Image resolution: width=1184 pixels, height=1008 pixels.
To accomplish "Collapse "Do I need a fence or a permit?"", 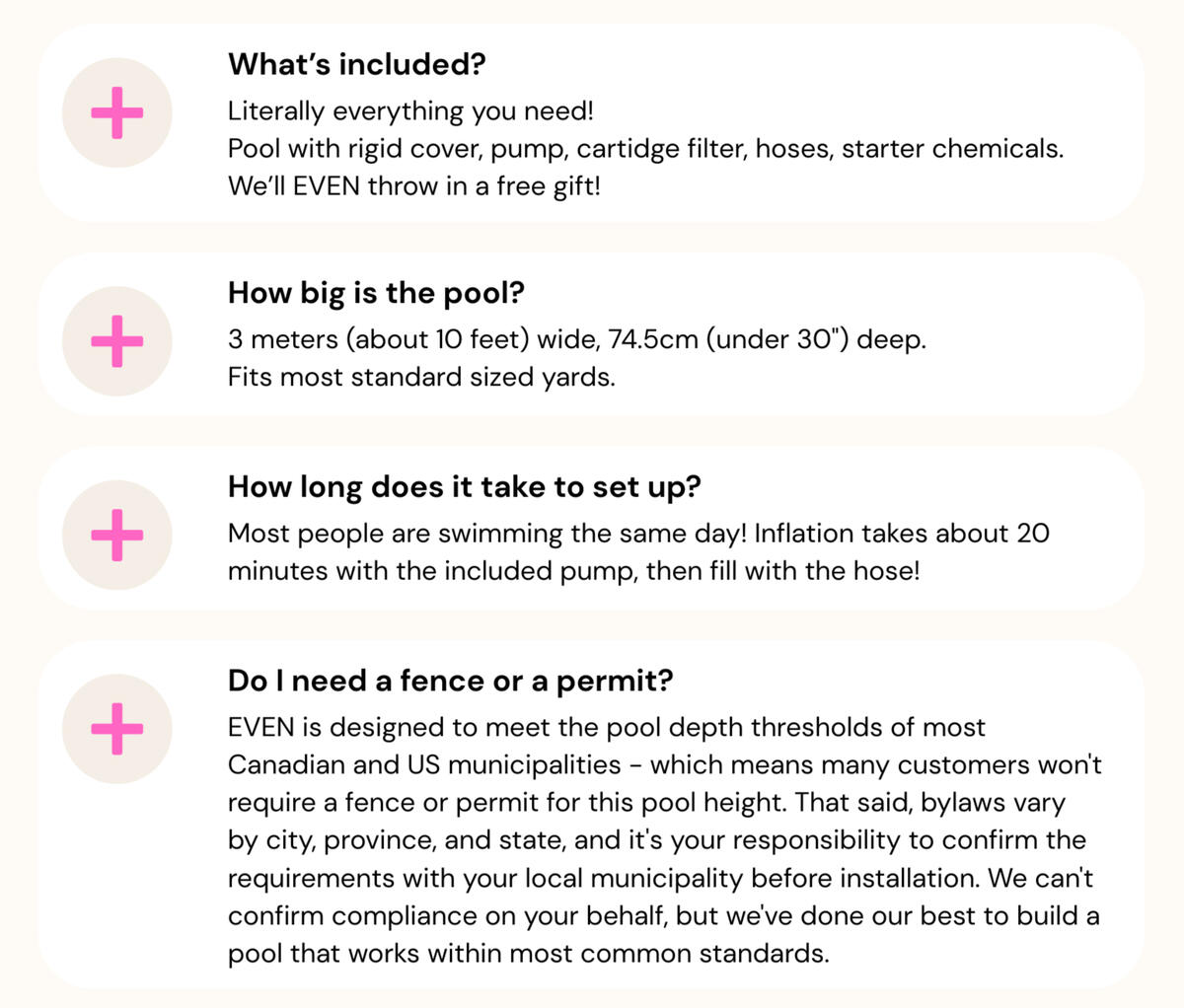I will pos(451,681).
